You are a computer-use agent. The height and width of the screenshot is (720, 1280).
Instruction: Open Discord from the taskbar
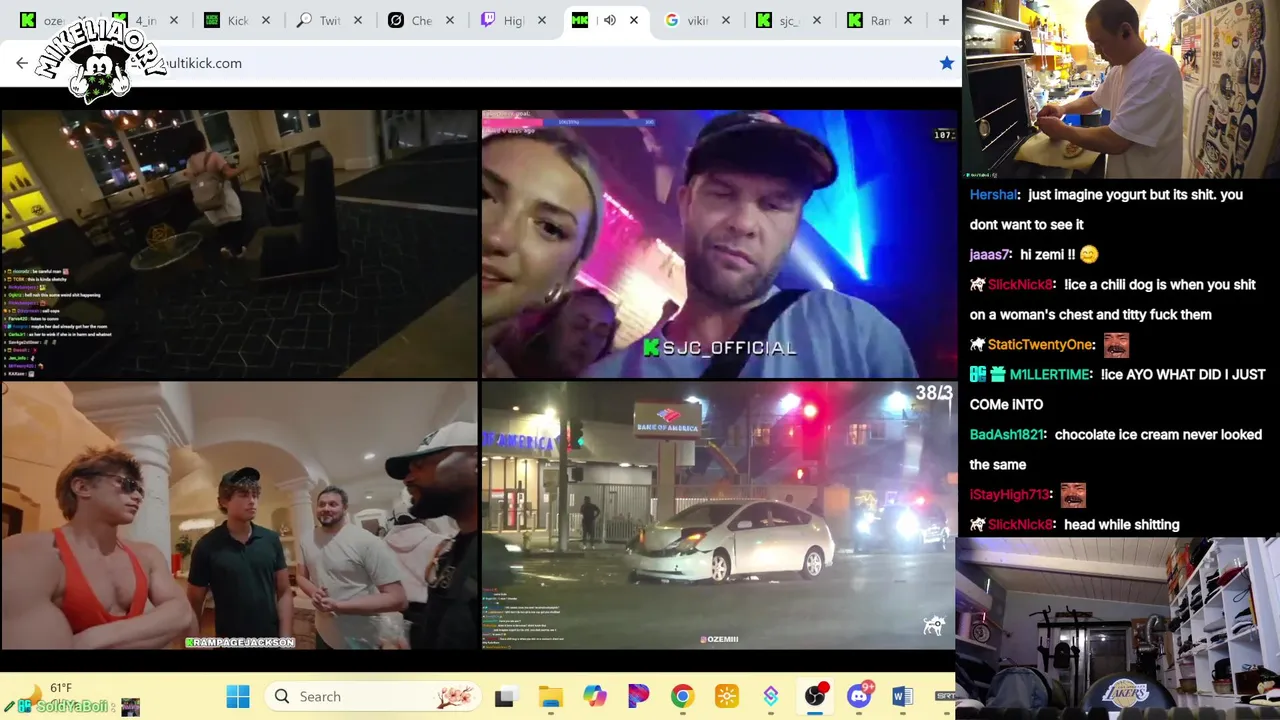(859, 697)
